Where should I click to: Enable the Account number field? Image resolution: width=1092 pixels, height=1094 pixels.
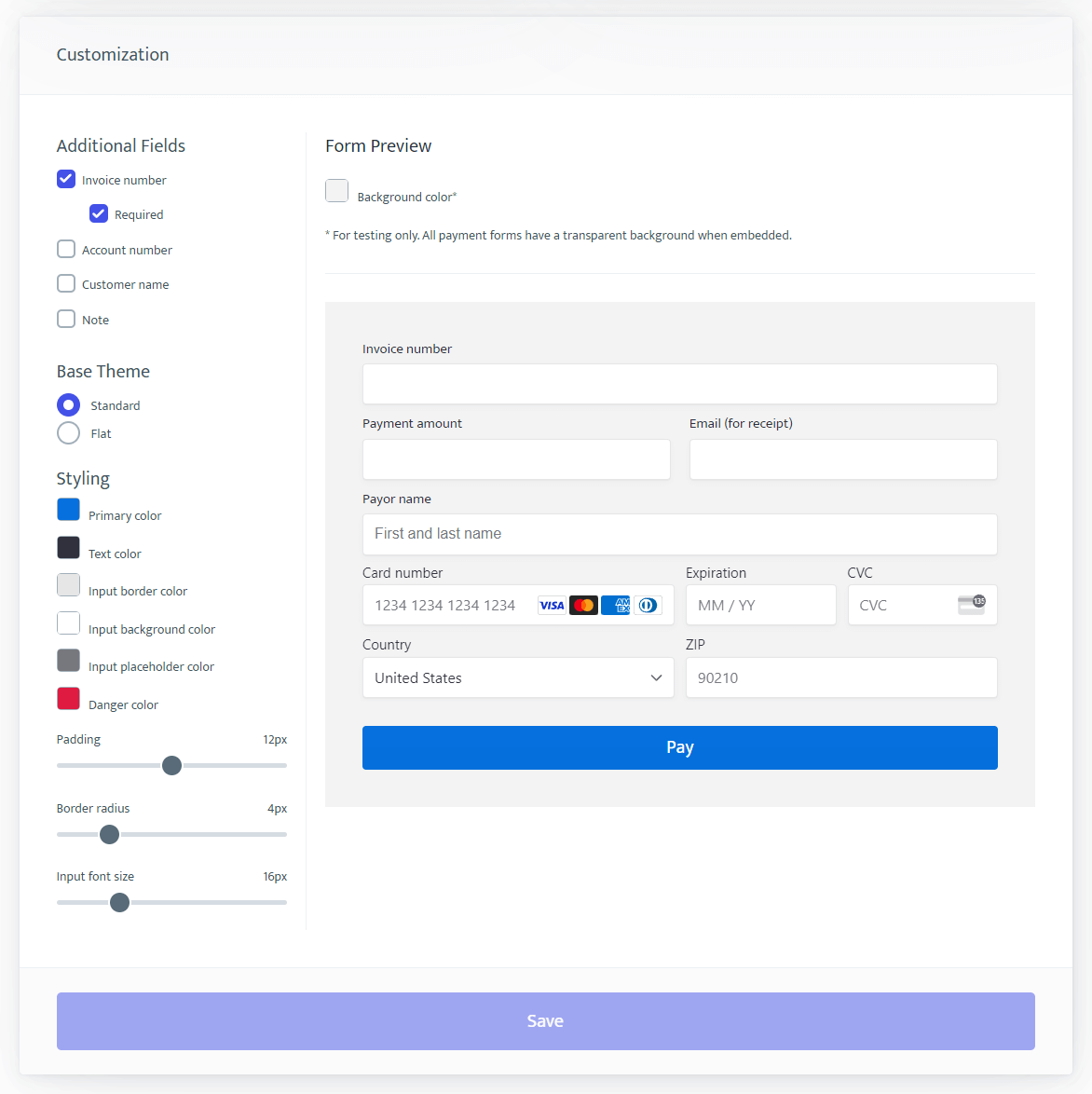(x=66, y=249)
